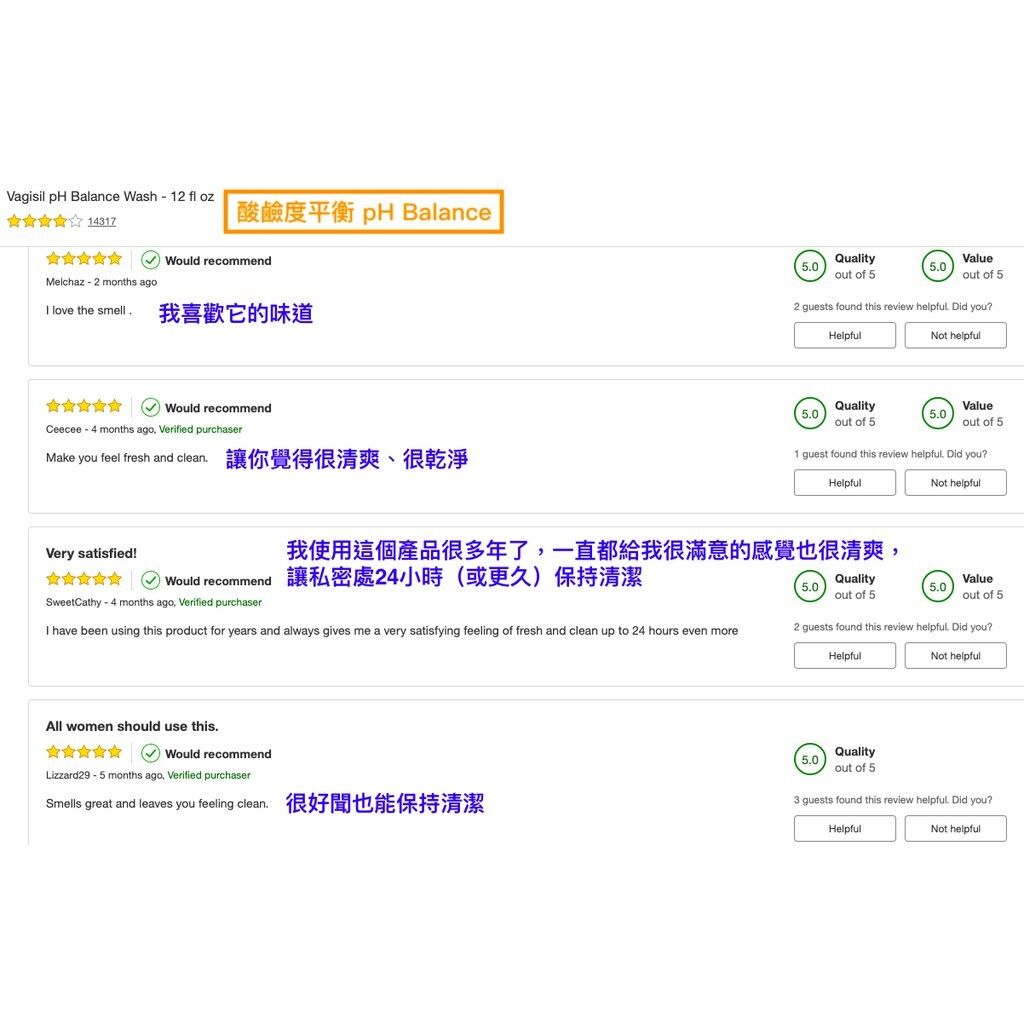Click the recommend checkmark icon in SweetCathy's review
Screen dimensions: 1024x1024
pos(151,580)
